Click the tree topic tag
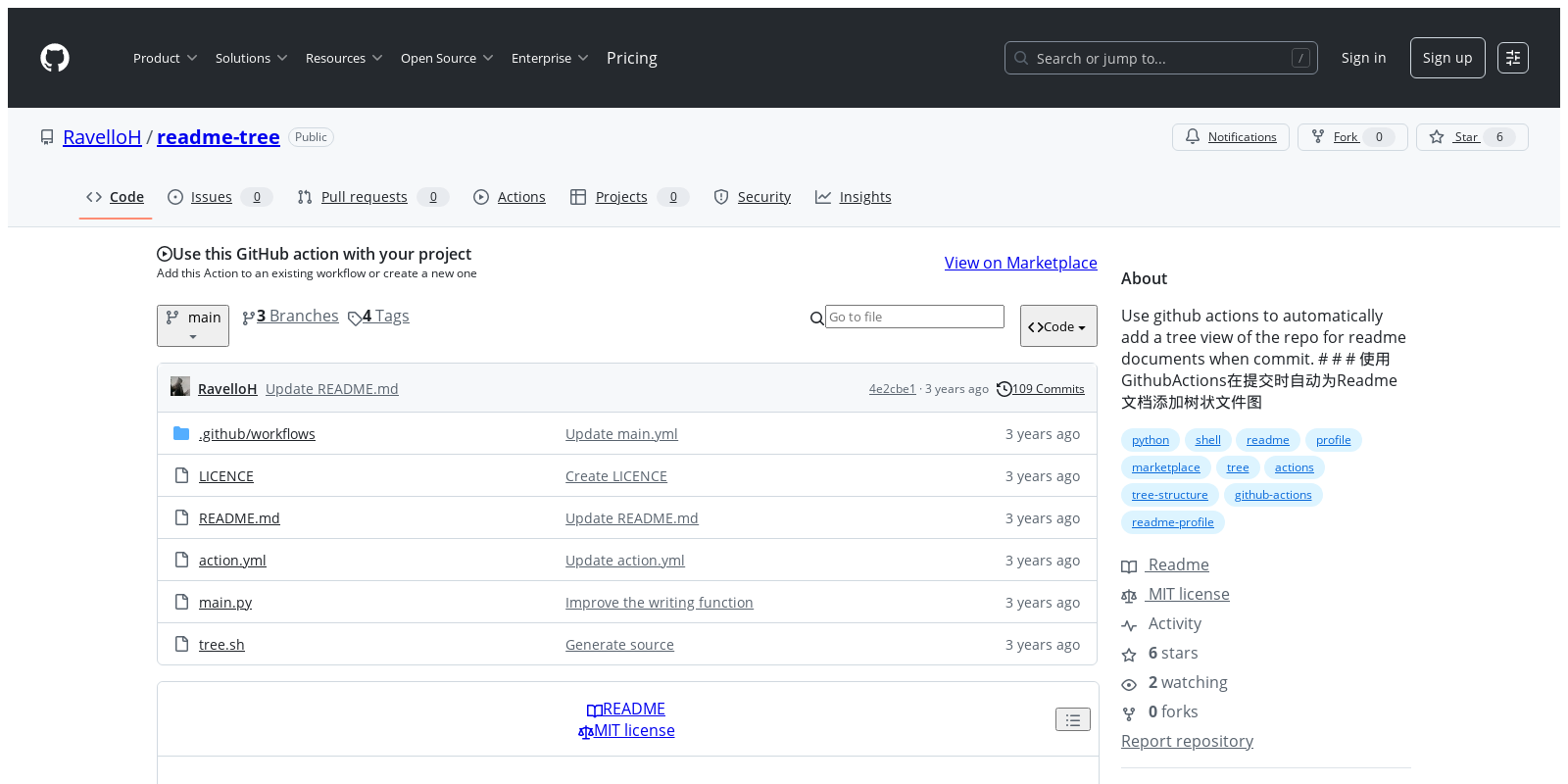 click(1238, 467)
